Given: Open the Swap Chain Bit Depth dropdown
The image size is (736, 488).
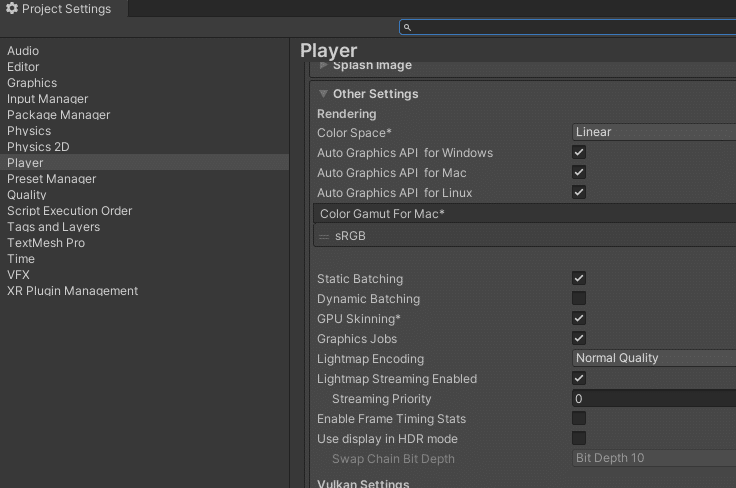Looking at the screenshot, I should point(654,458).
